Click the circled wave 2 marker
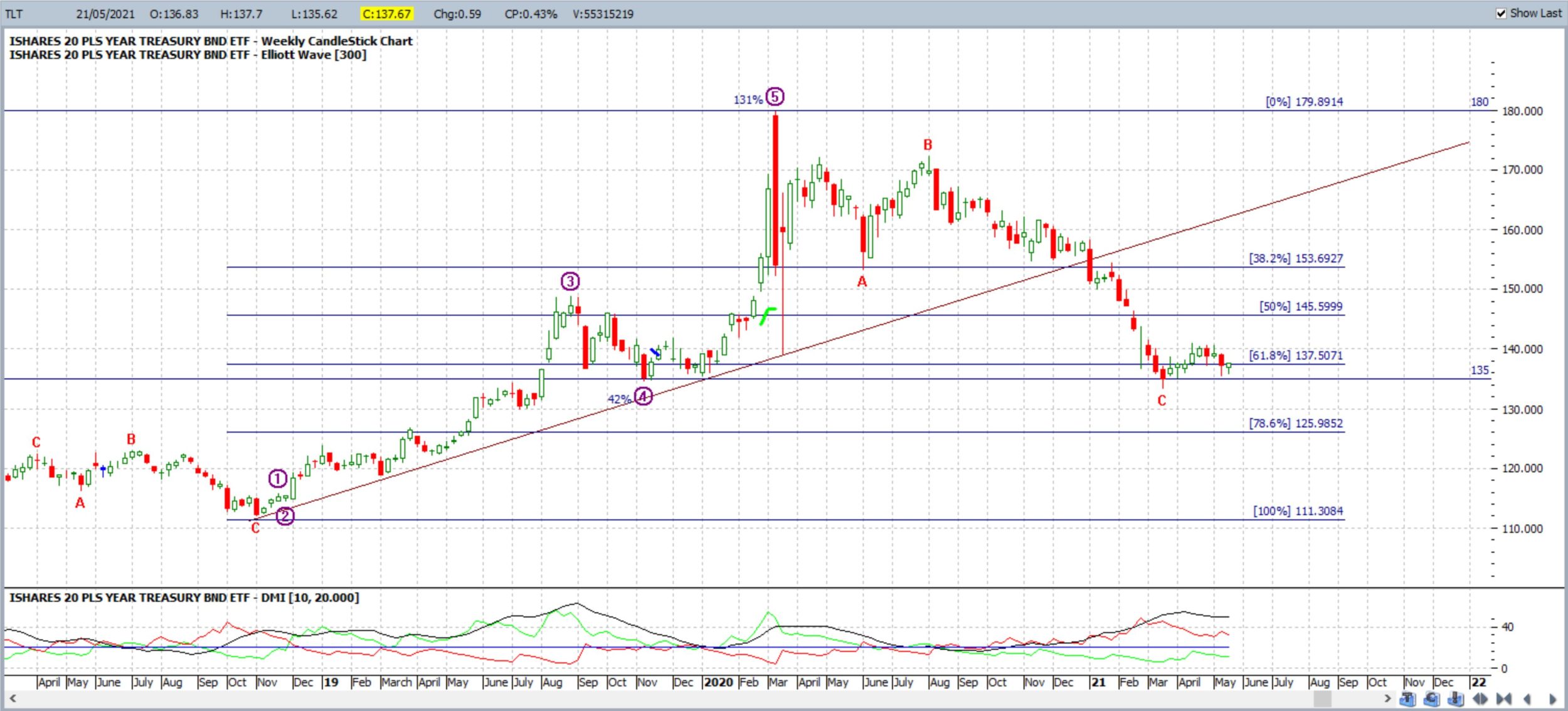Viewport: 1568px width, 711px height. (x=285, y=516)
